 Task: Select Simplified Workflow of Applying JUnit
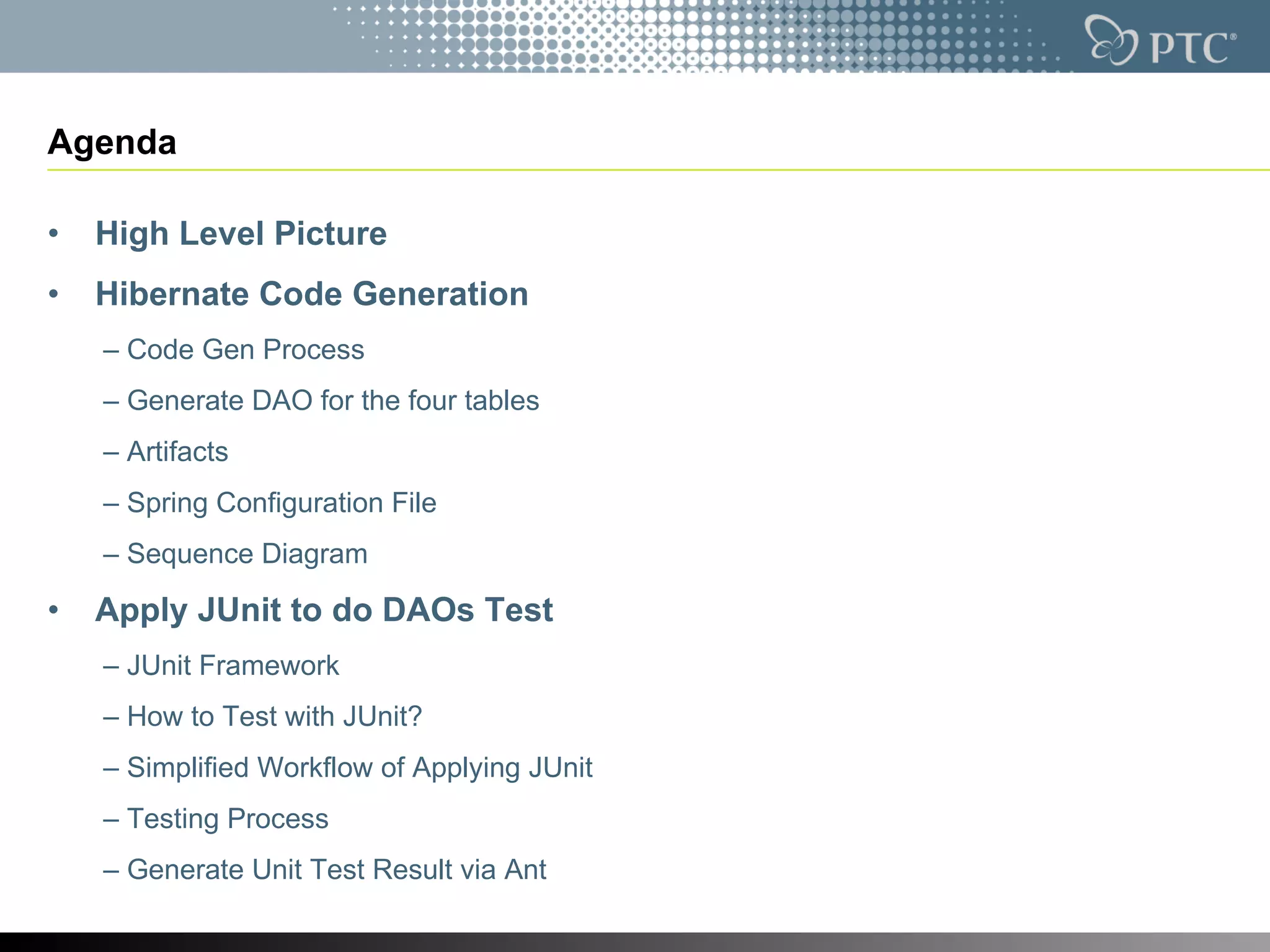[x=359, y=767]
